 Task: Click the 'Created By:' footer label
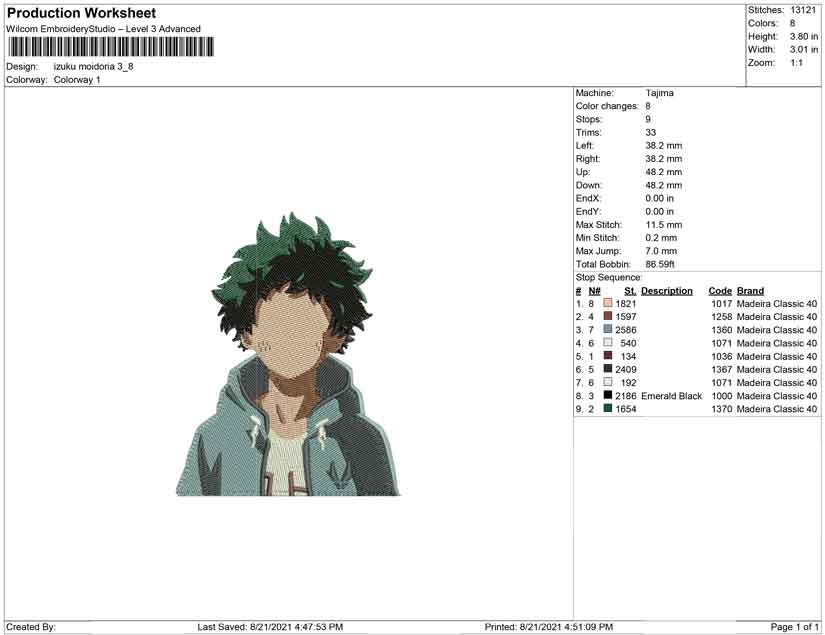[x=31, y=627]
